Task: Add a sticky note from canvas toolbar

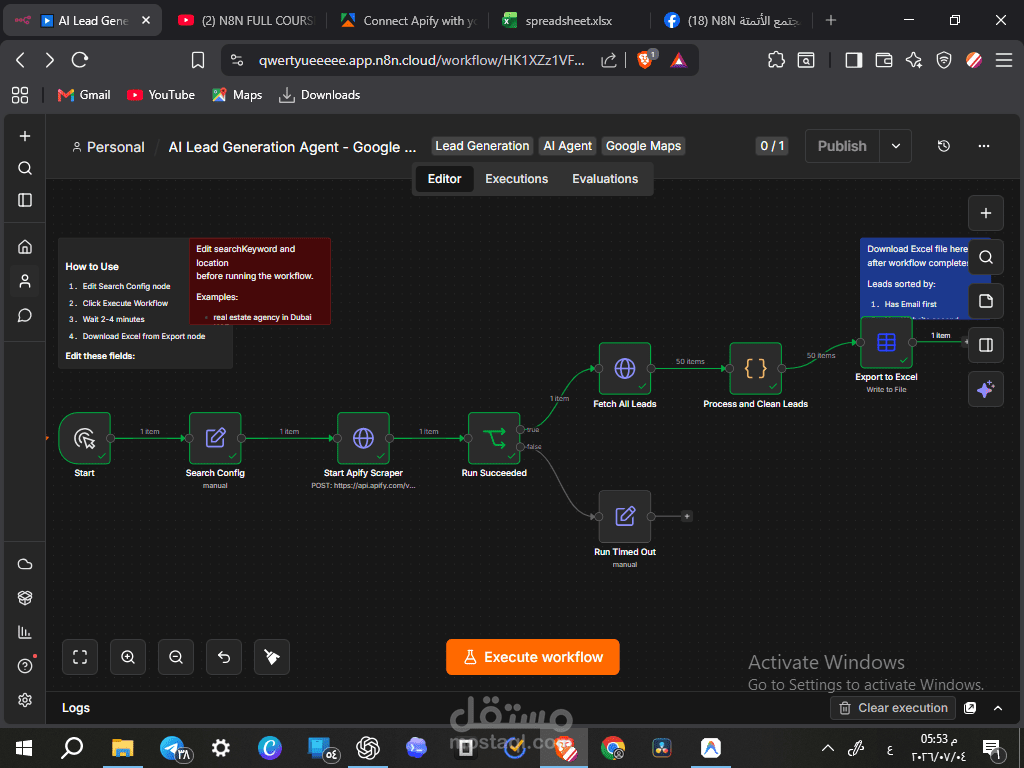Action: click(985, 301)
